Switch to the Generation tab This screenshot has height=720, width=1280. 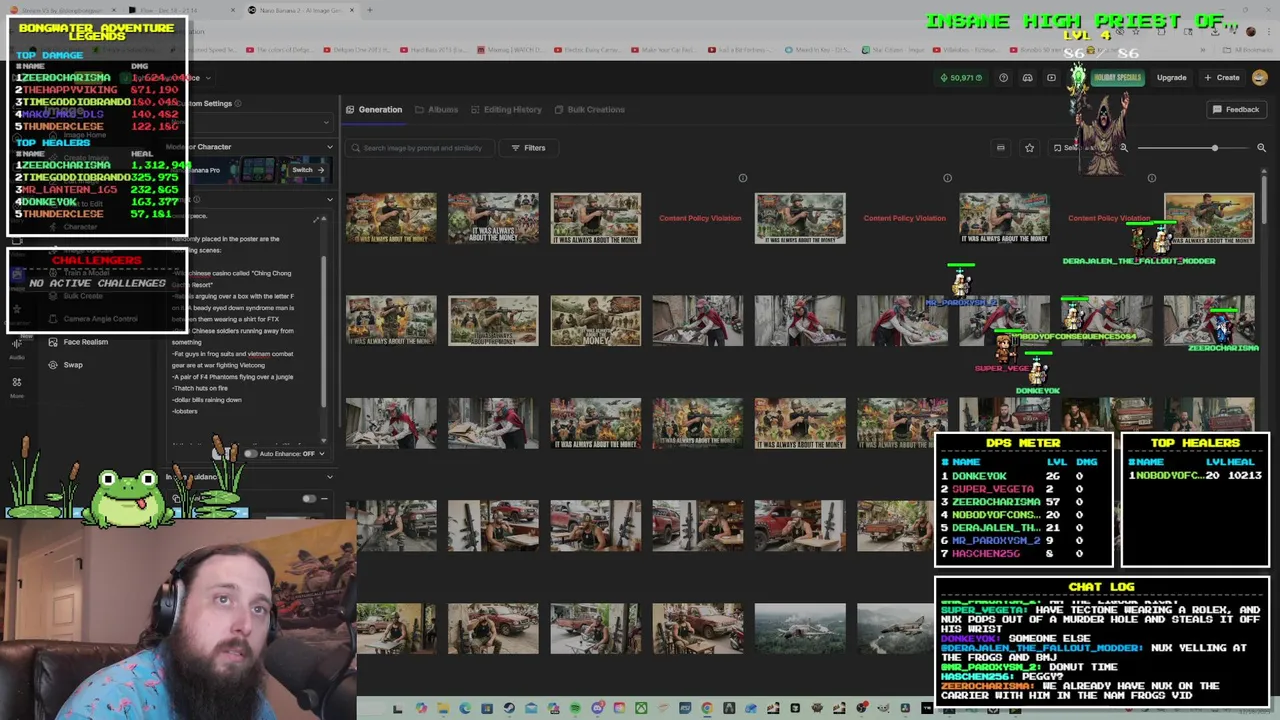pyautogui.click(x=374, y=110)
